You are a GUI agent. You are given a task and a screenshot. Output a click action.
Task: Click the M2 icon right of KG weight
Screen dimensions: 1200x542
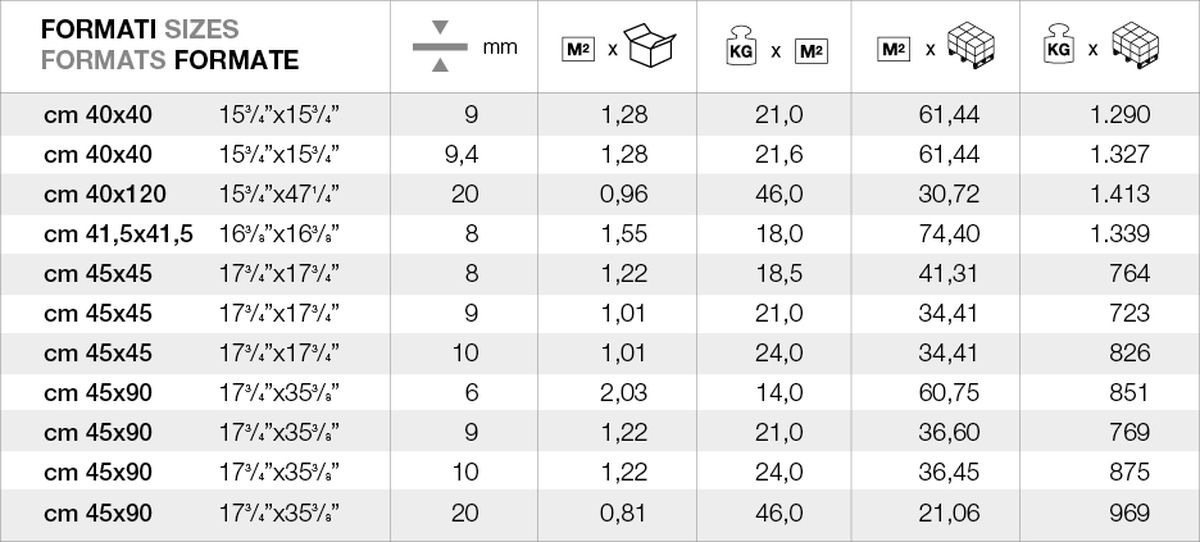(810, 48)
